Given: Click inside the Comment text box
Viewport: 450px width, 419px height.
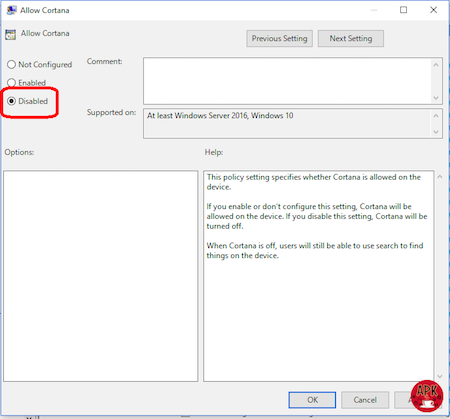Looking at the screenshot, I should pyautogui.click(x=287, y=81).
